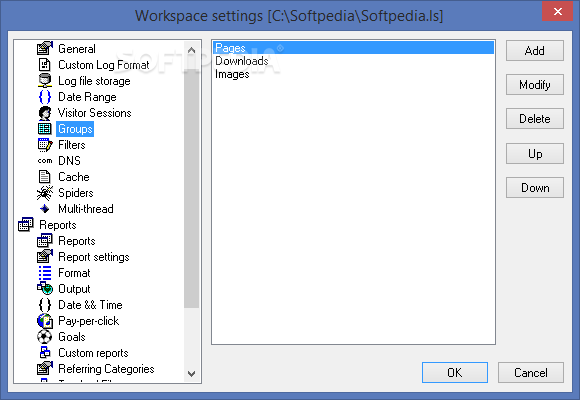Viewport: 580px width, 400px height.
Task: Select General in the settings tree
Action: tap(77, 49)
